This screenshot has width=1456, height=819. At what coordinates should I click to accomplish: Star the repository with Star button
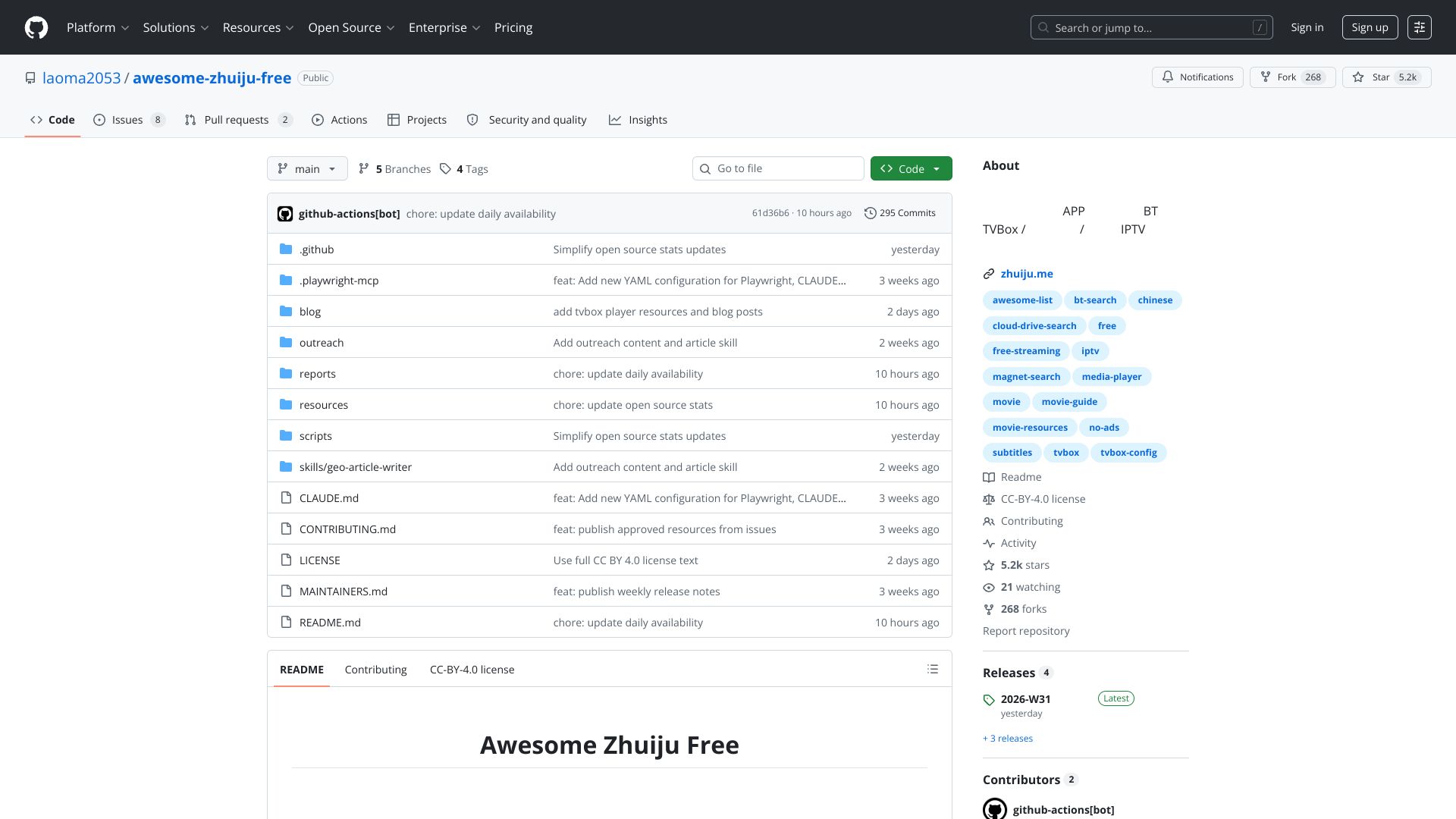pyautogui.click(x=1386, y=77)
